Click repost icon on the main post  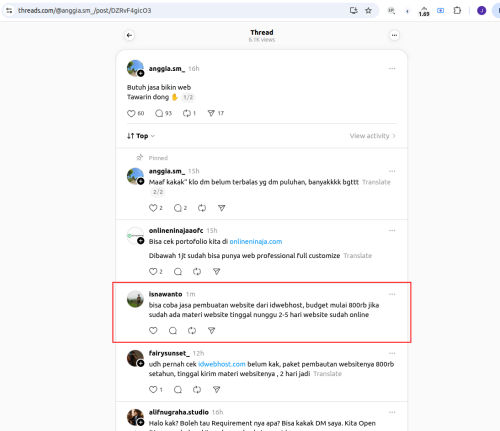coord(187,113)
